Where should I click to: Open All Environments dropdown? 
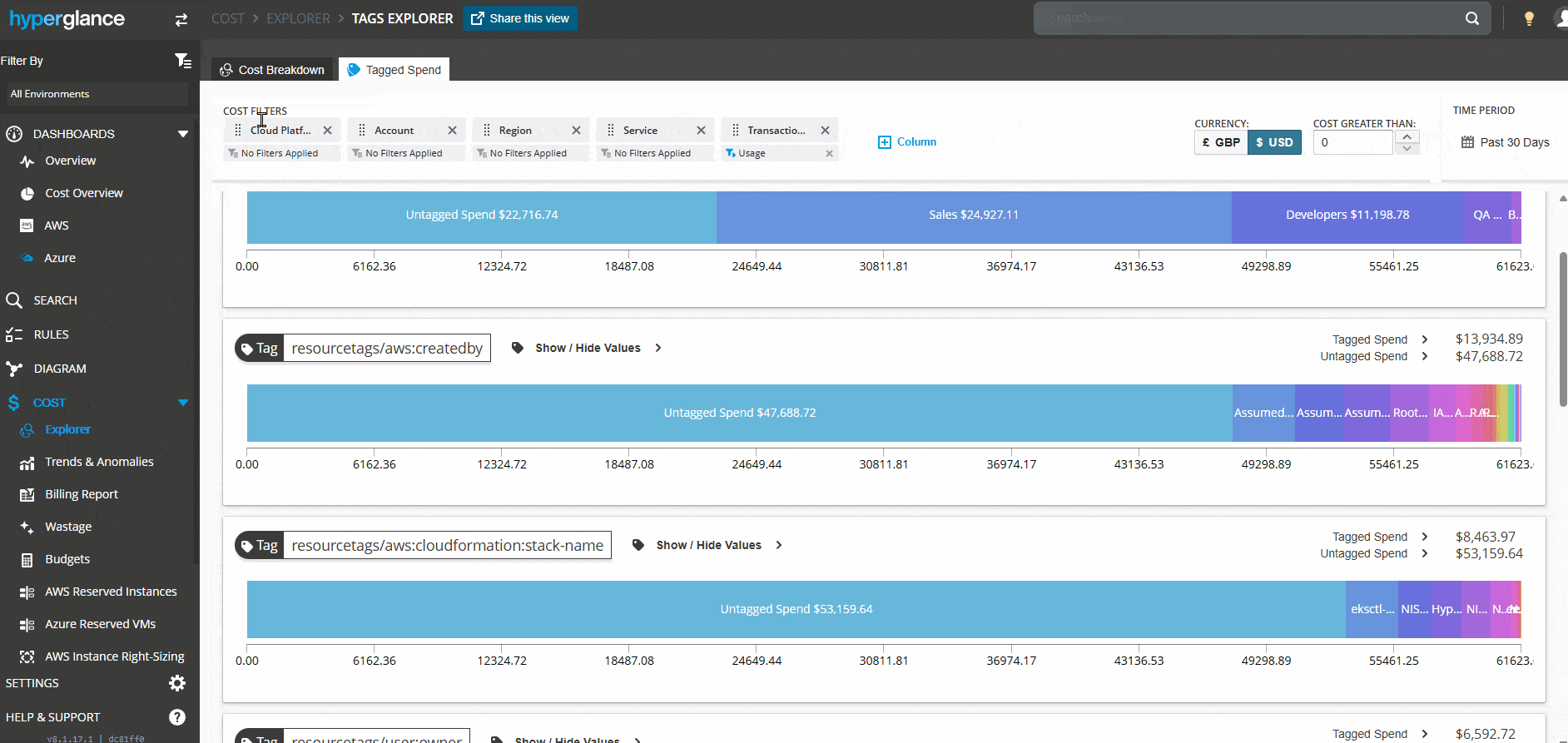[97, 94]
